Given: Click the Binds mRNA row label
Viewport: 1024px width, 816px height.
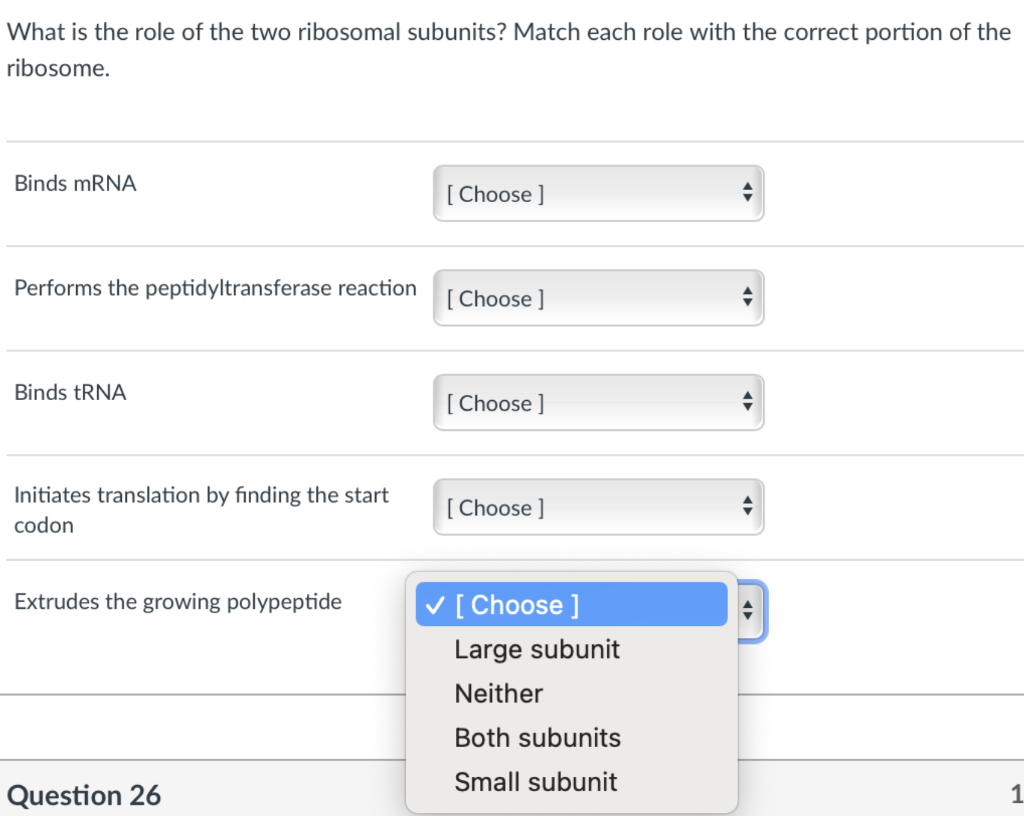Looking at the screenshot, I should pyautogui.click(x=75, y=184).
